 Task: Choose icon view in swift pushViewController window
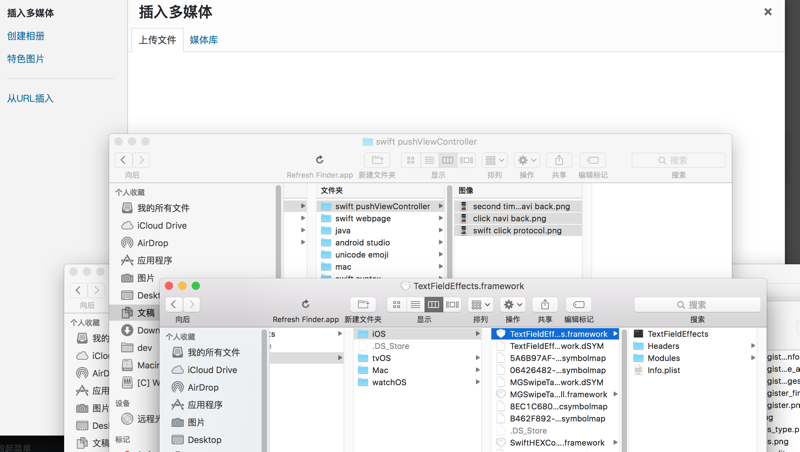pyautogui.click(x=411, y=160)
